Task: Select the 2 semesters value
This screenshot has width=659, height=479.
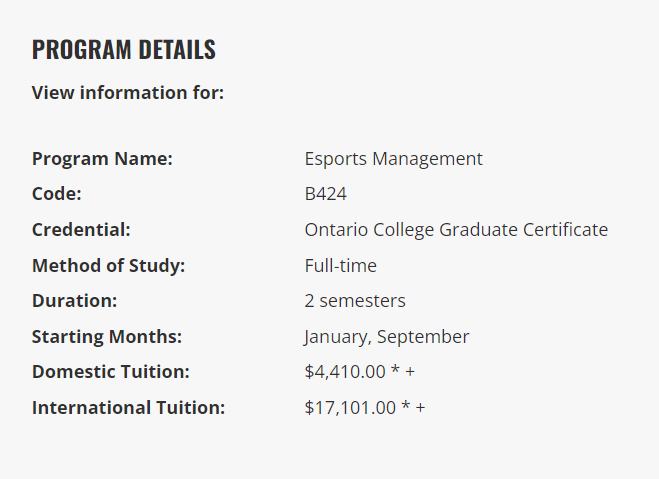Action: (355, 300)
